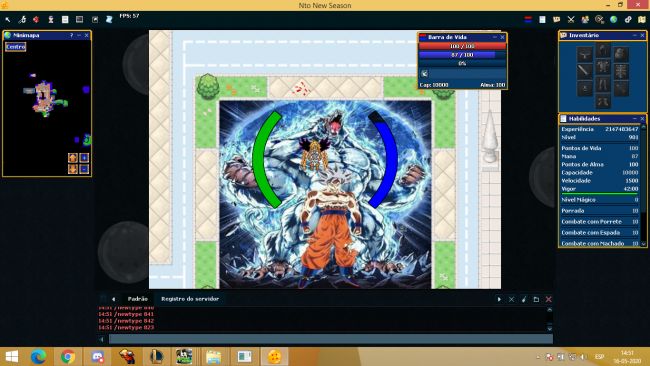The height and width of the screenshot is (366, 650).
Task: Select the Padrão chat tab
Action: pyautogui.click(x=138, y=299)
